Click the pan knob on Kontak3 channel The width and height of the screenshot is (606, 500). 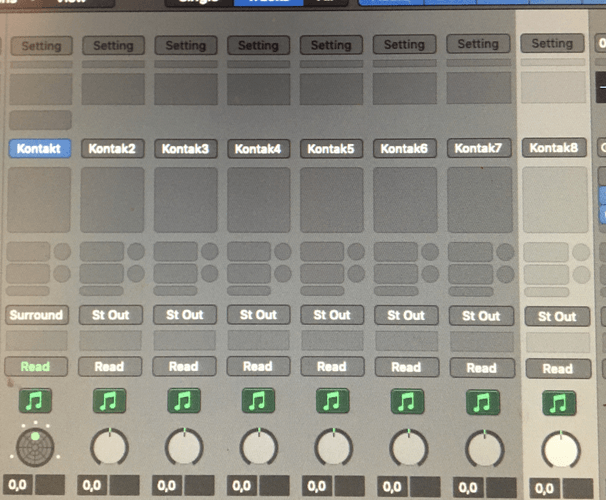(184, 447)
